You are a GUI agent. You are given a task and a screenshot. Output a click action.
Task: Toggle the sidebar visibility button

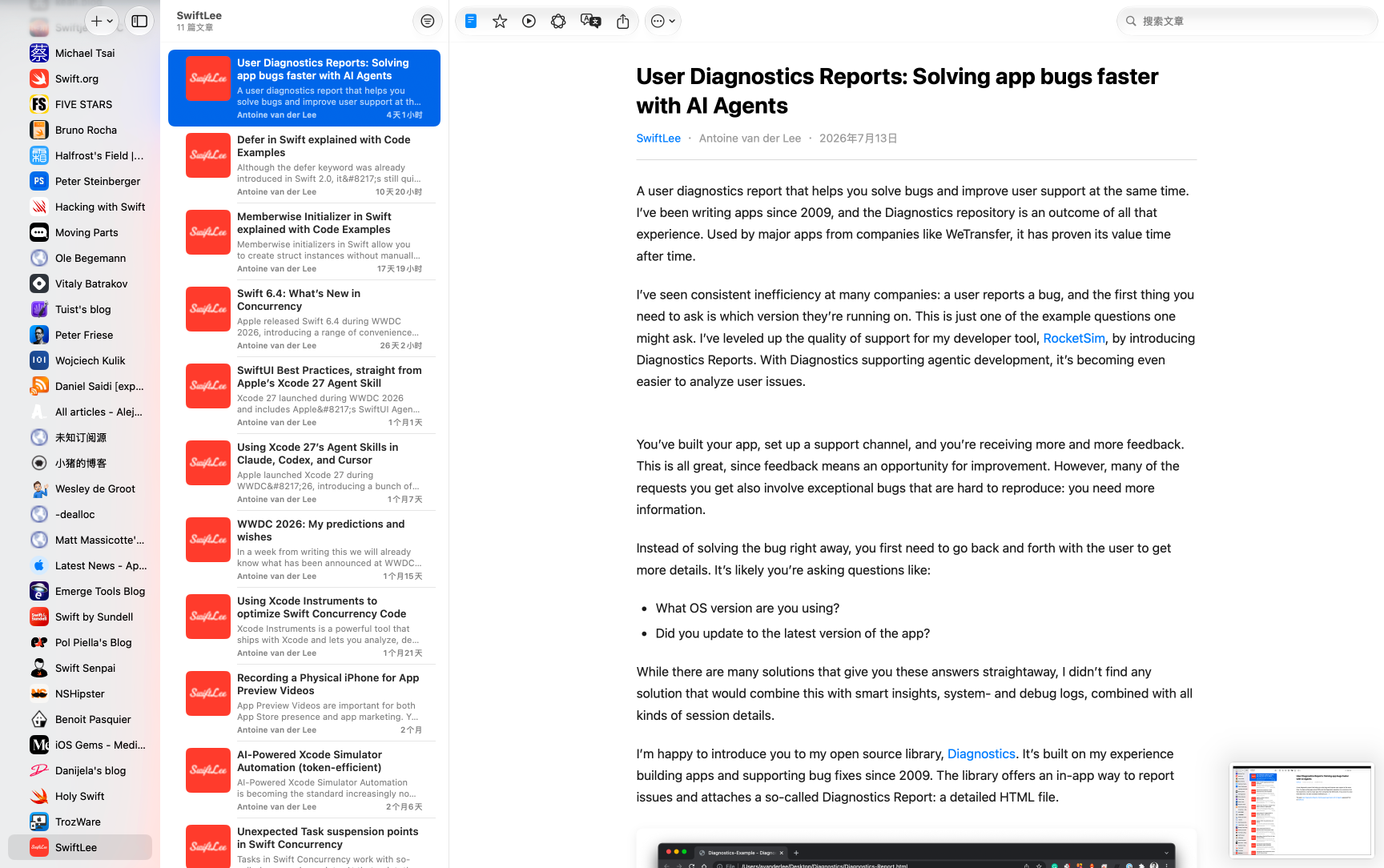pos(139,21)
